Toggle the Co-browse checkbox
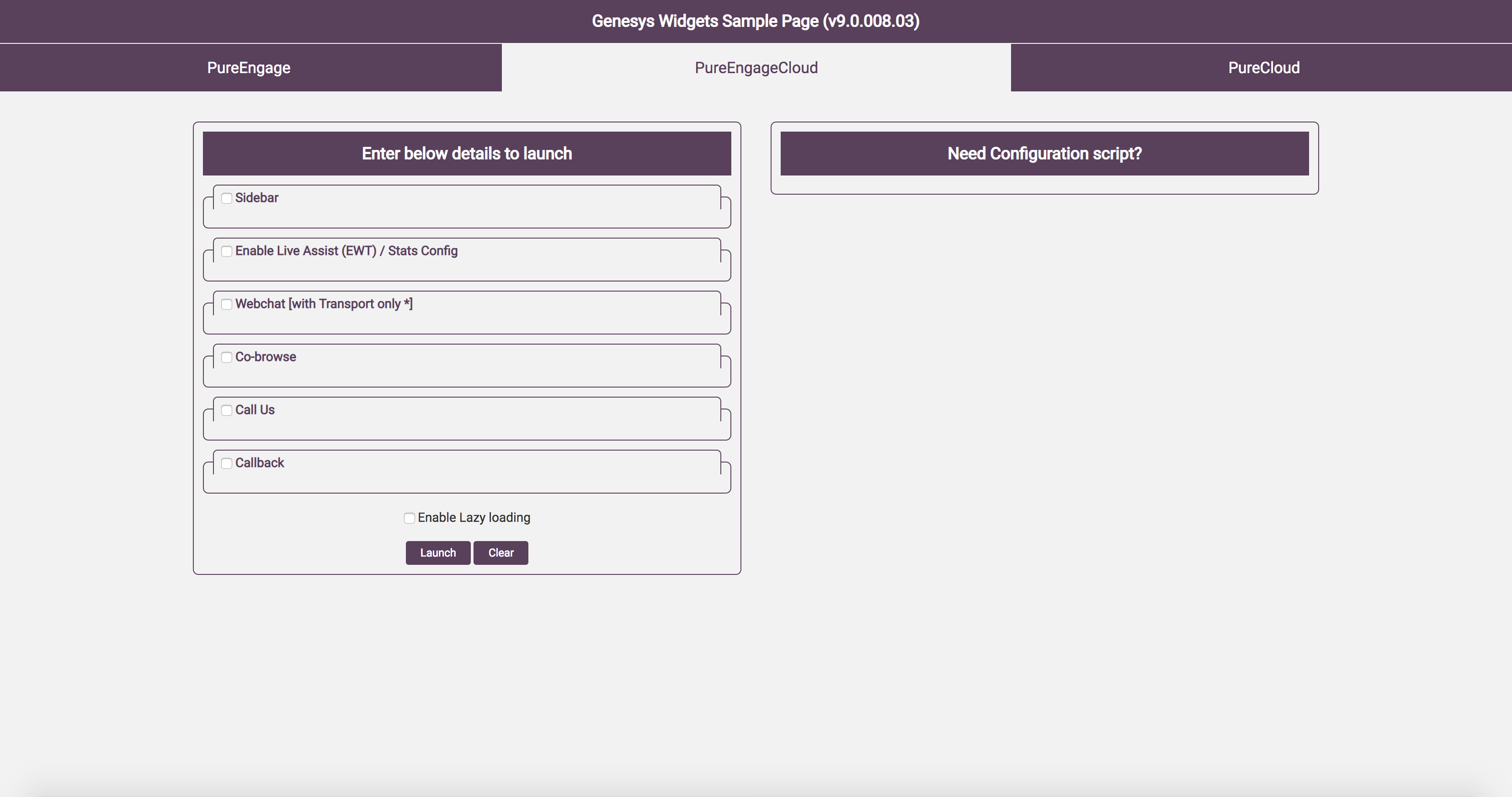1512x797 pixels. 227,357
